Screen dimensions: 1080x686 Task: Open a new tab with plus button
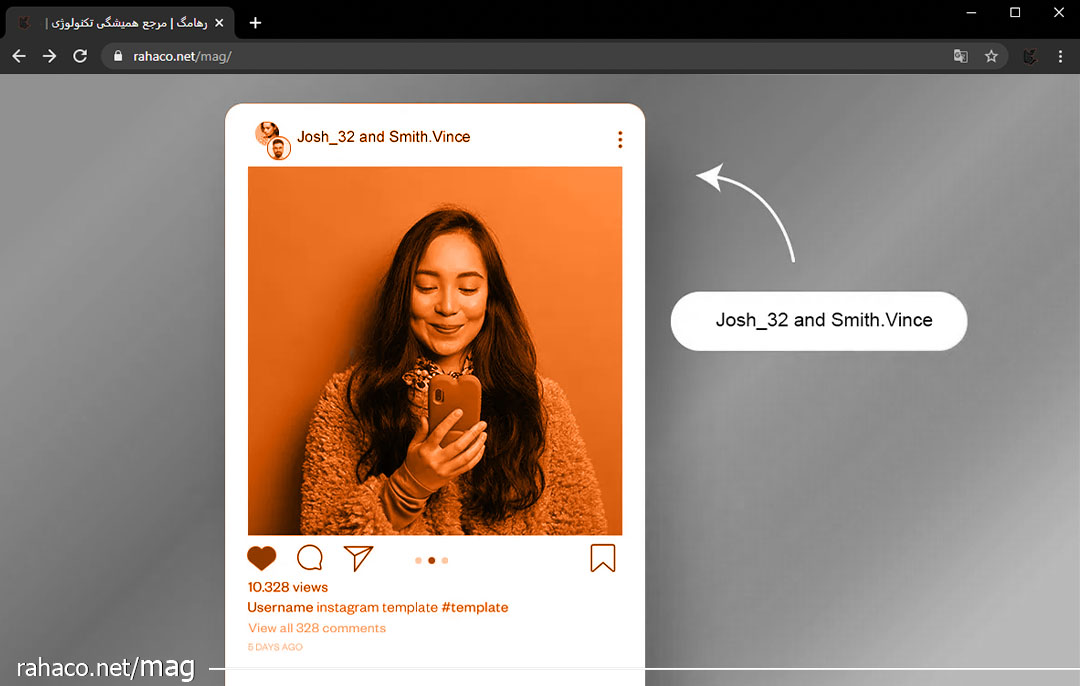click(255, 22)
